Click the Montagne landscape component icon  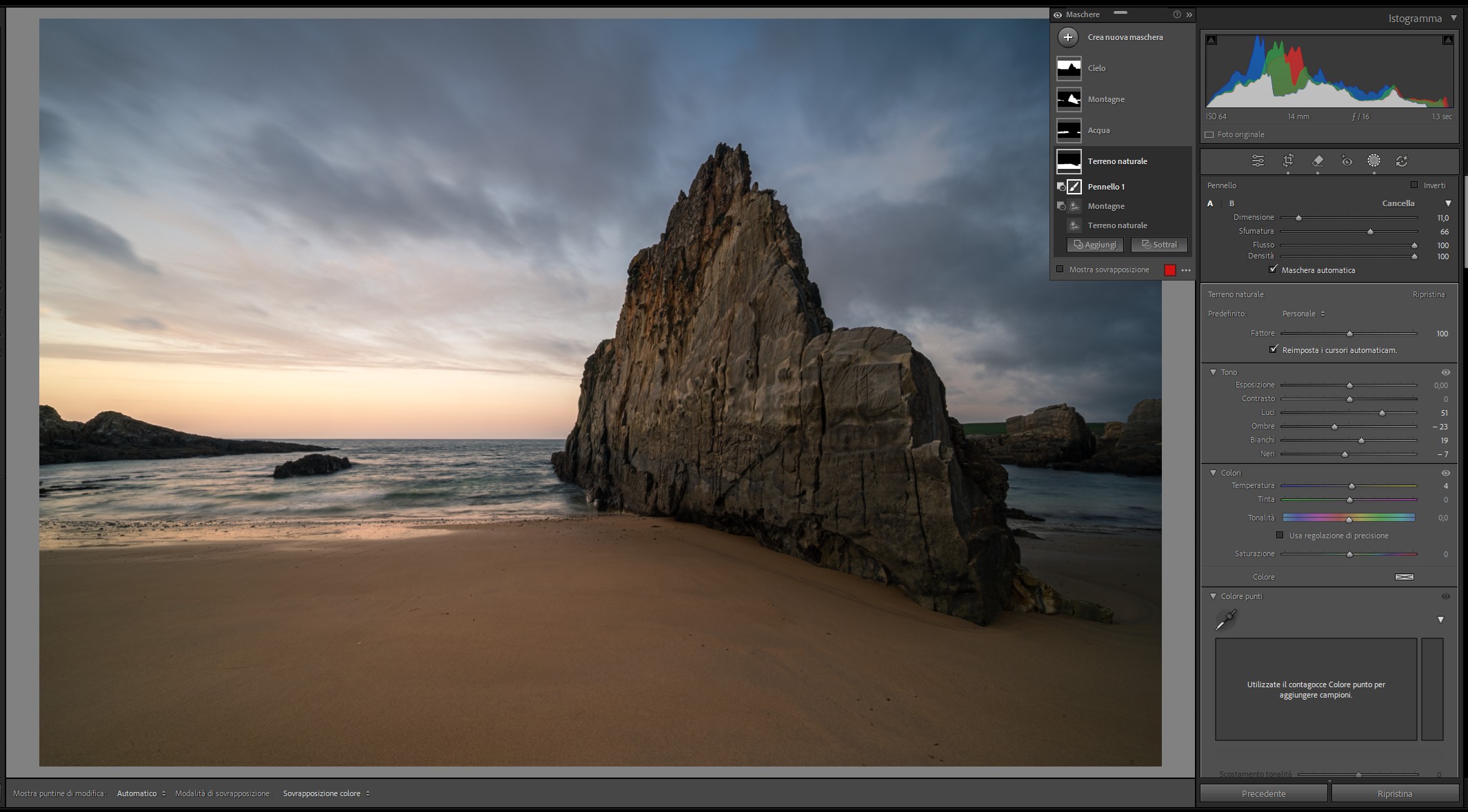tap(1074, 206)
